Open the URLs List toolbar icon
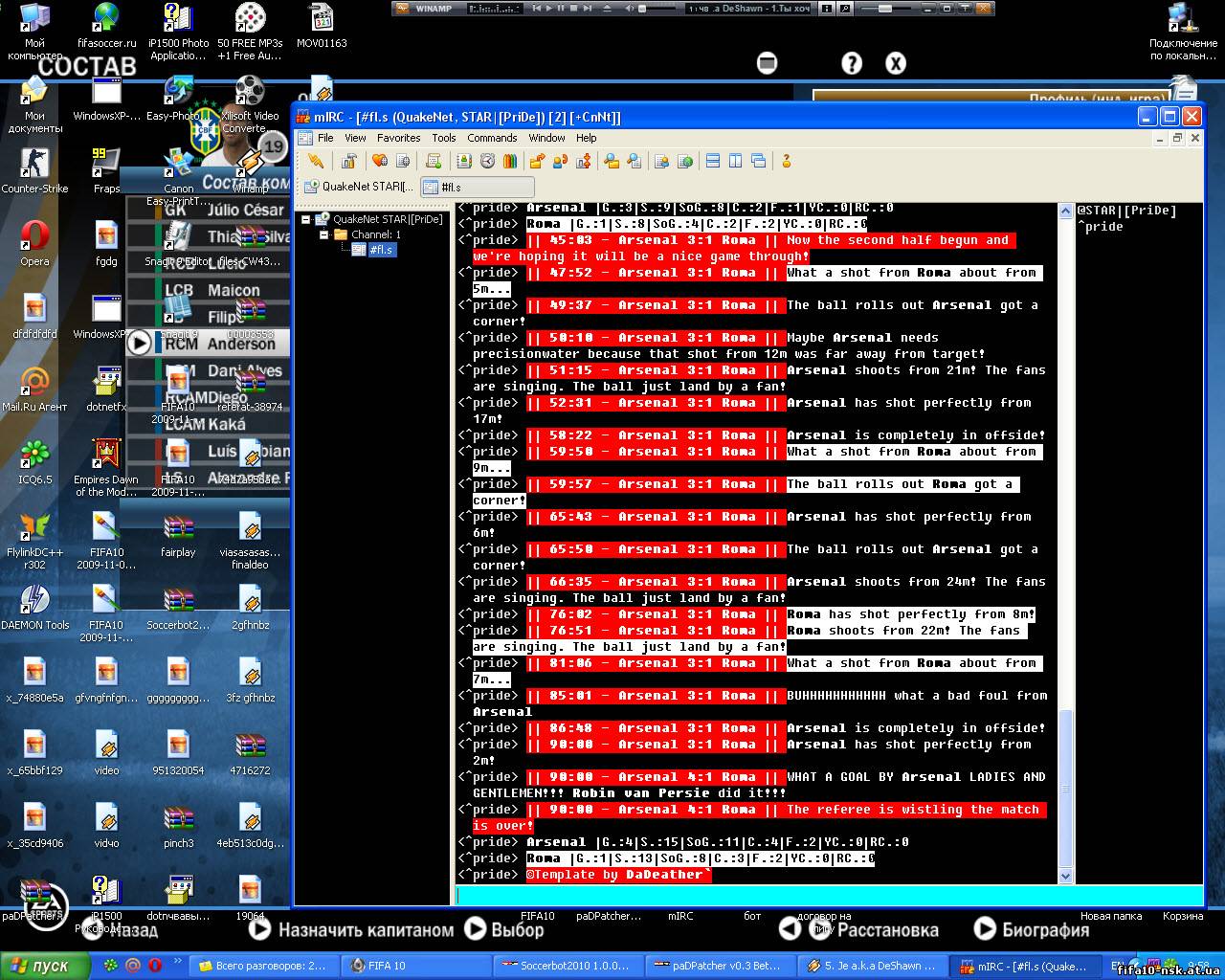The width and height of the screenshot is (1225, 980). tap(685, 161)
